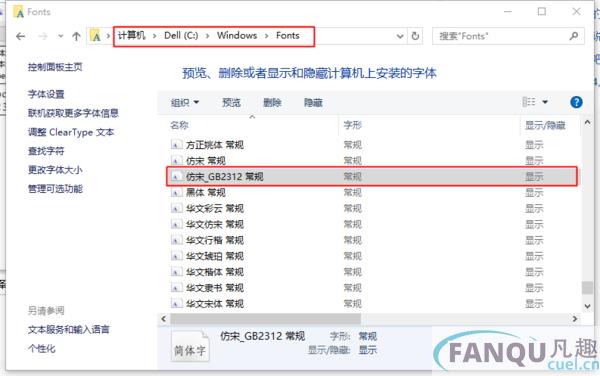Open the 组织 dropdown menu
This screenshot has height=376, width=600.
185,103
